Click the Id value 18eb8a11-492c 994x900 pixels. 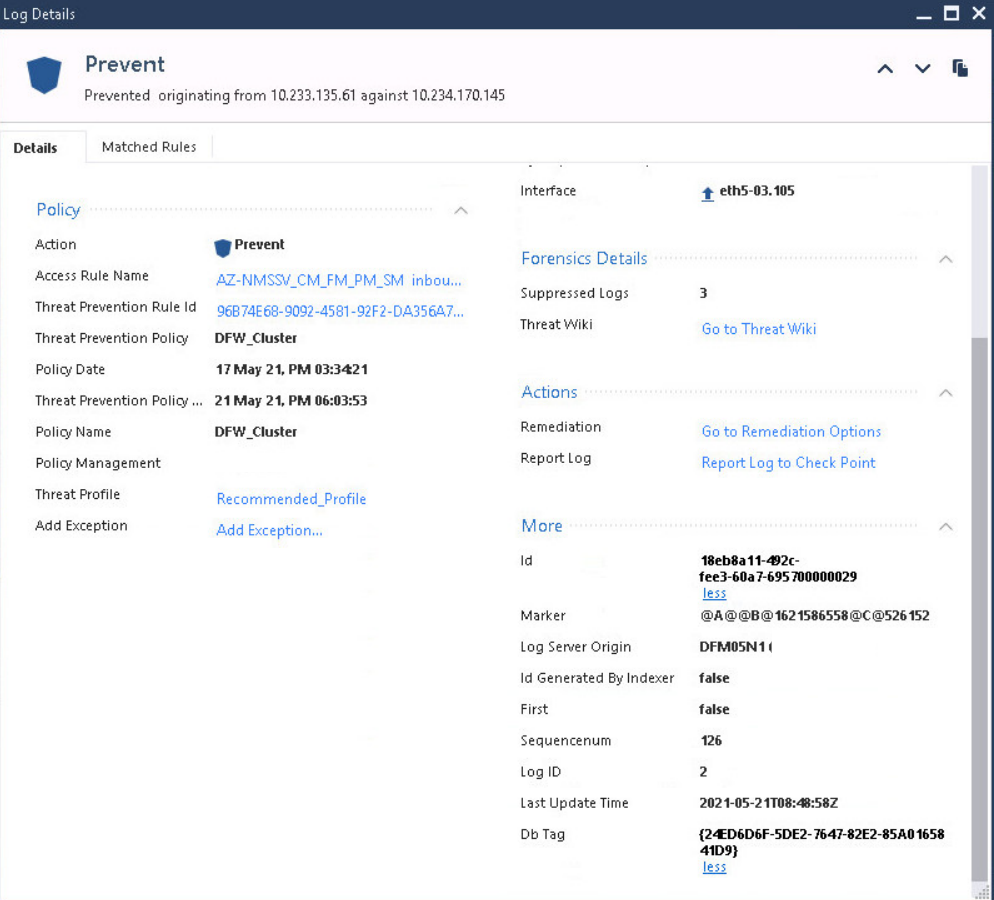[778, 569]
